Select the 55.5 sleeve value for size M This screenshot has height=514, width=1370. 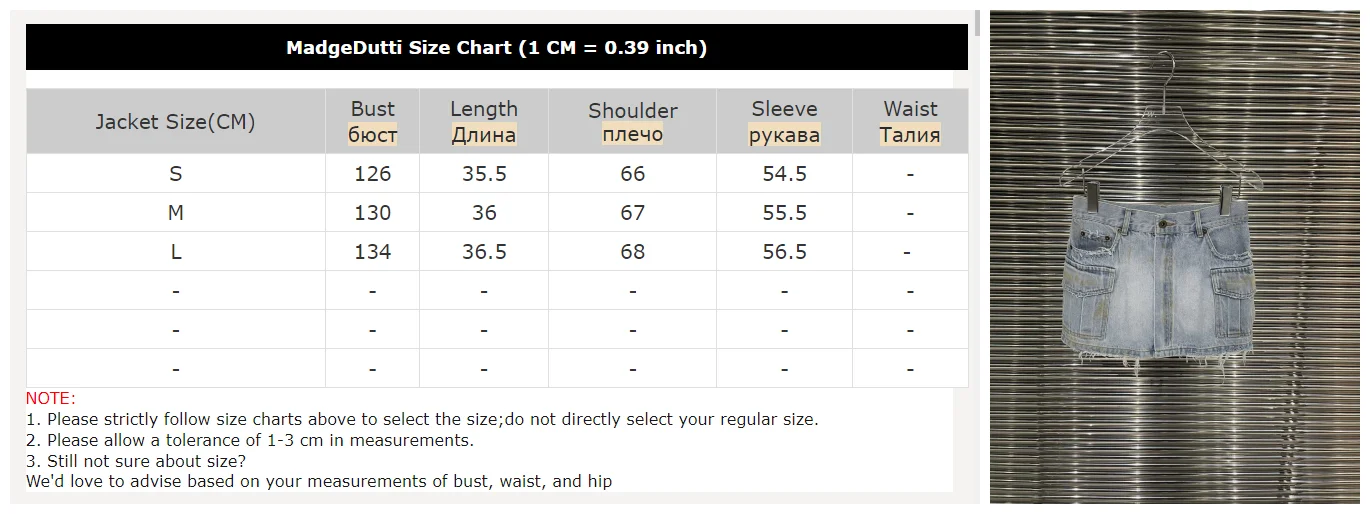(784, 212)
